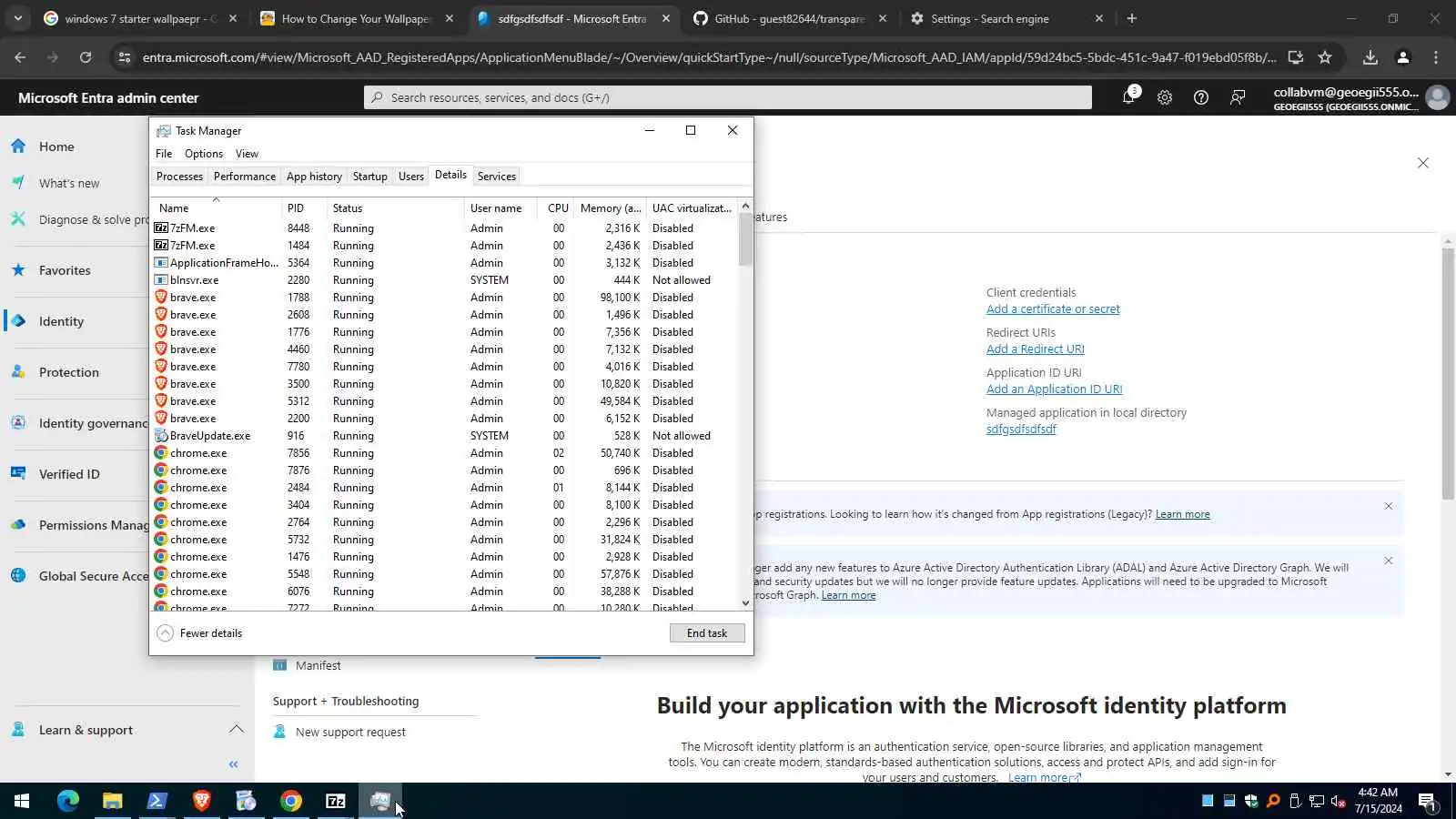The height and width of the screenshot is (819, 1456).
Task: Switch to the Processes tab
Action: tap(179, 177)
